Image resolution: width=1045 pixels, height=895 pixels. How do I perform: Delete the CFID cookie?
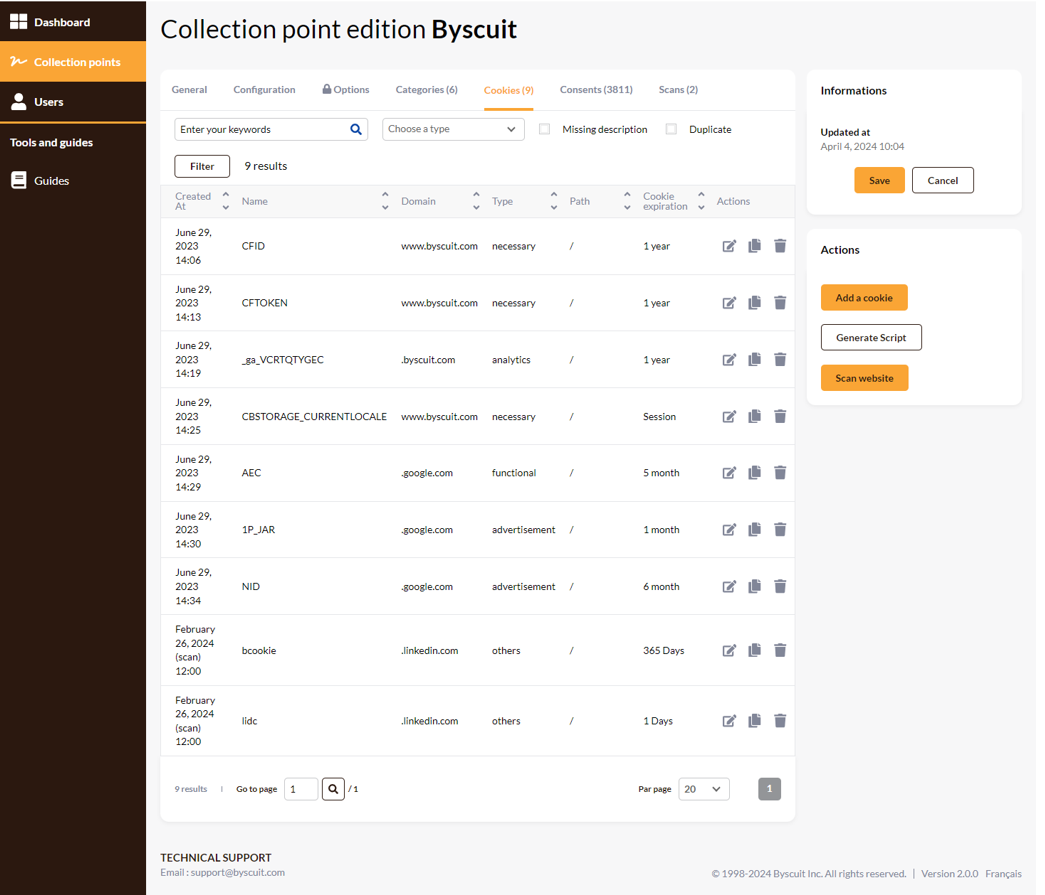780,246
